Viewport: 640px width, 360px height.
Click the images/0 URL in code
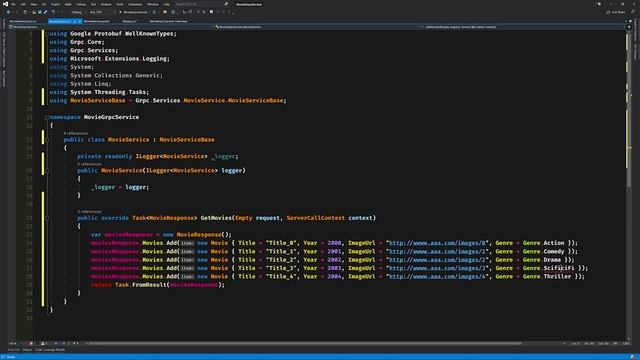[x=438, y=243]
